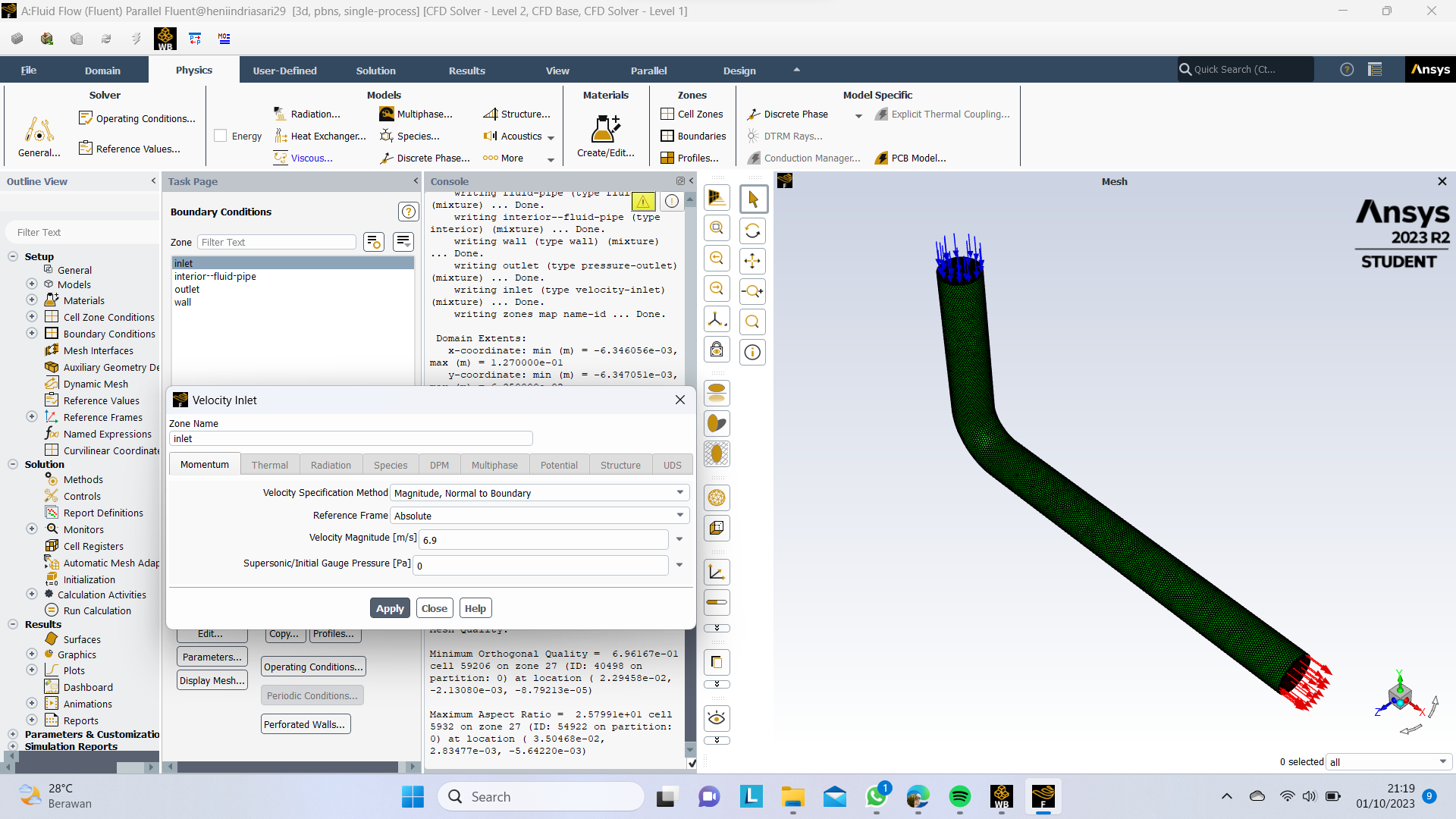Toggle the console bottom-right checkbox
The height and width of the screenshot is (819, 1456).
pyautogui.click(x=692, y=764)
